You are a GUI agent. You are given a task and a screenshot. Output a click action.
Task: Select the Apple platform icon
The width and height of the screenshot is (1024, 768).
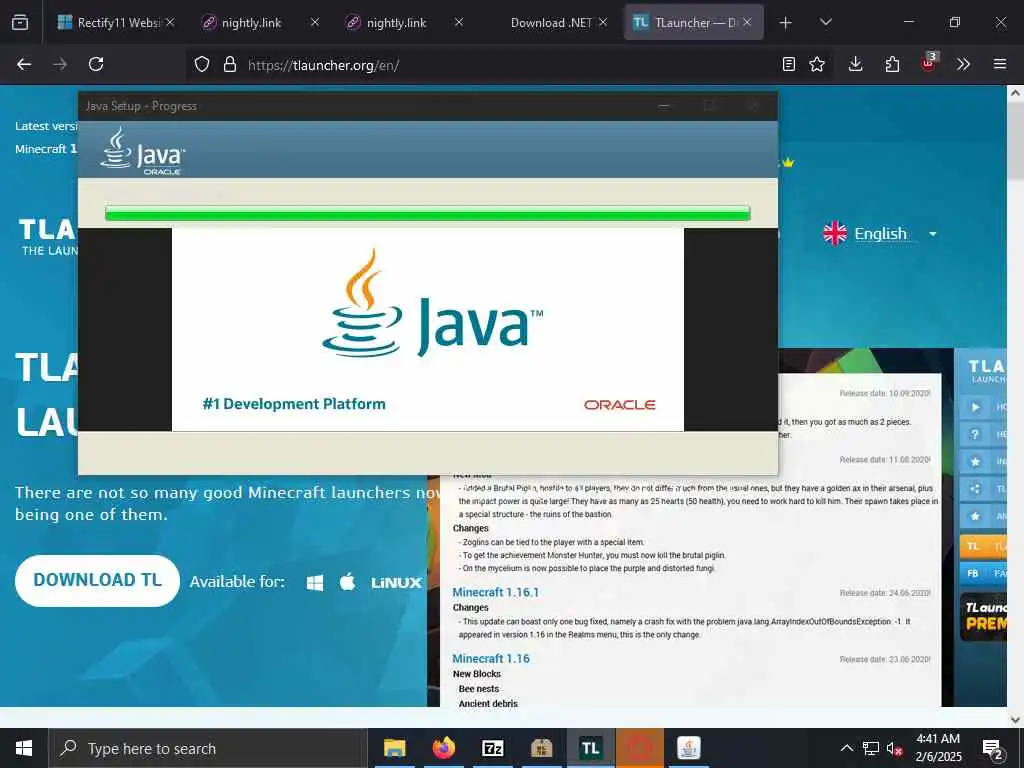(347, 581)
